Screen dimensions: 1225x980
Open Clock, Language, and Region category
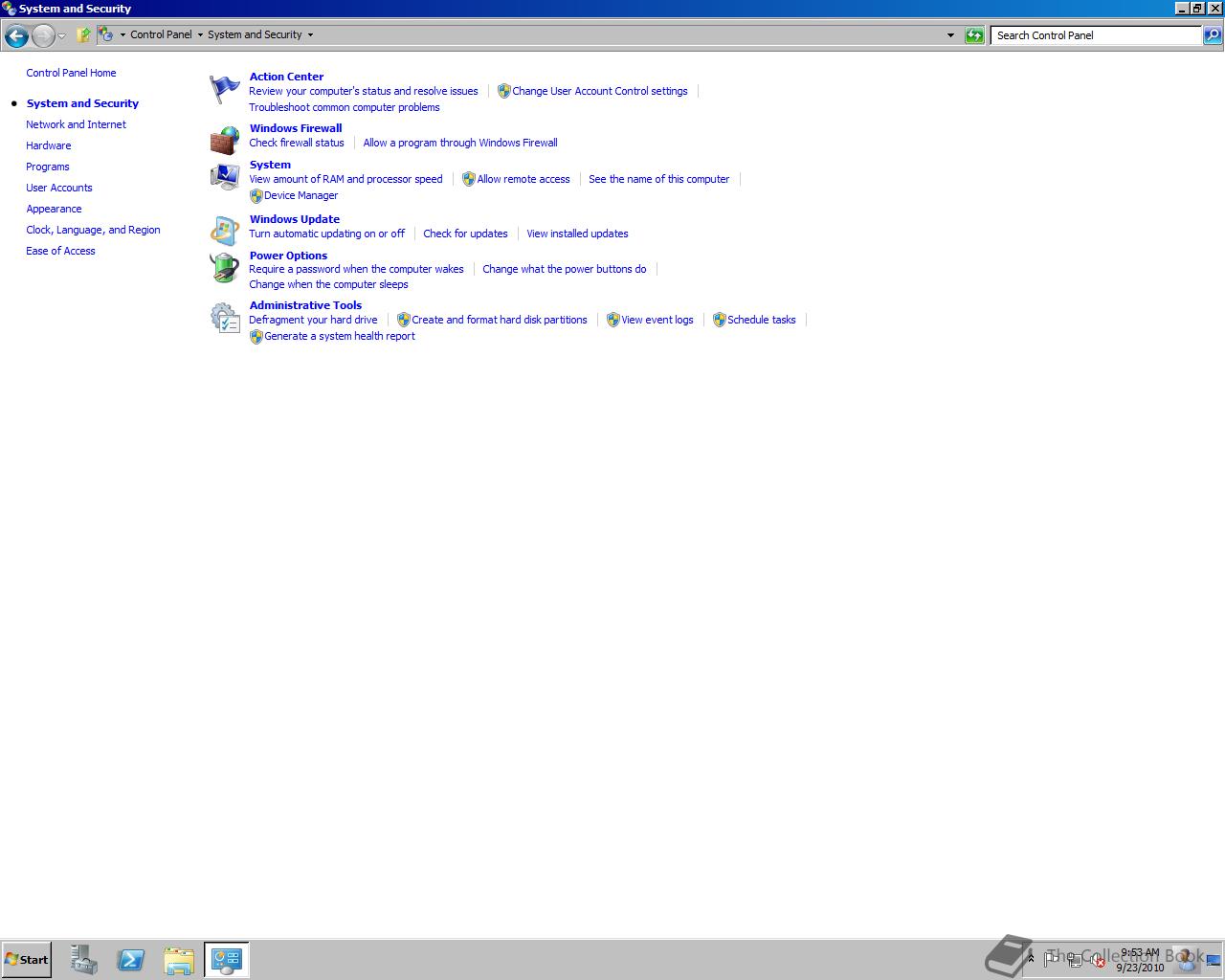(x=93, y=230)
